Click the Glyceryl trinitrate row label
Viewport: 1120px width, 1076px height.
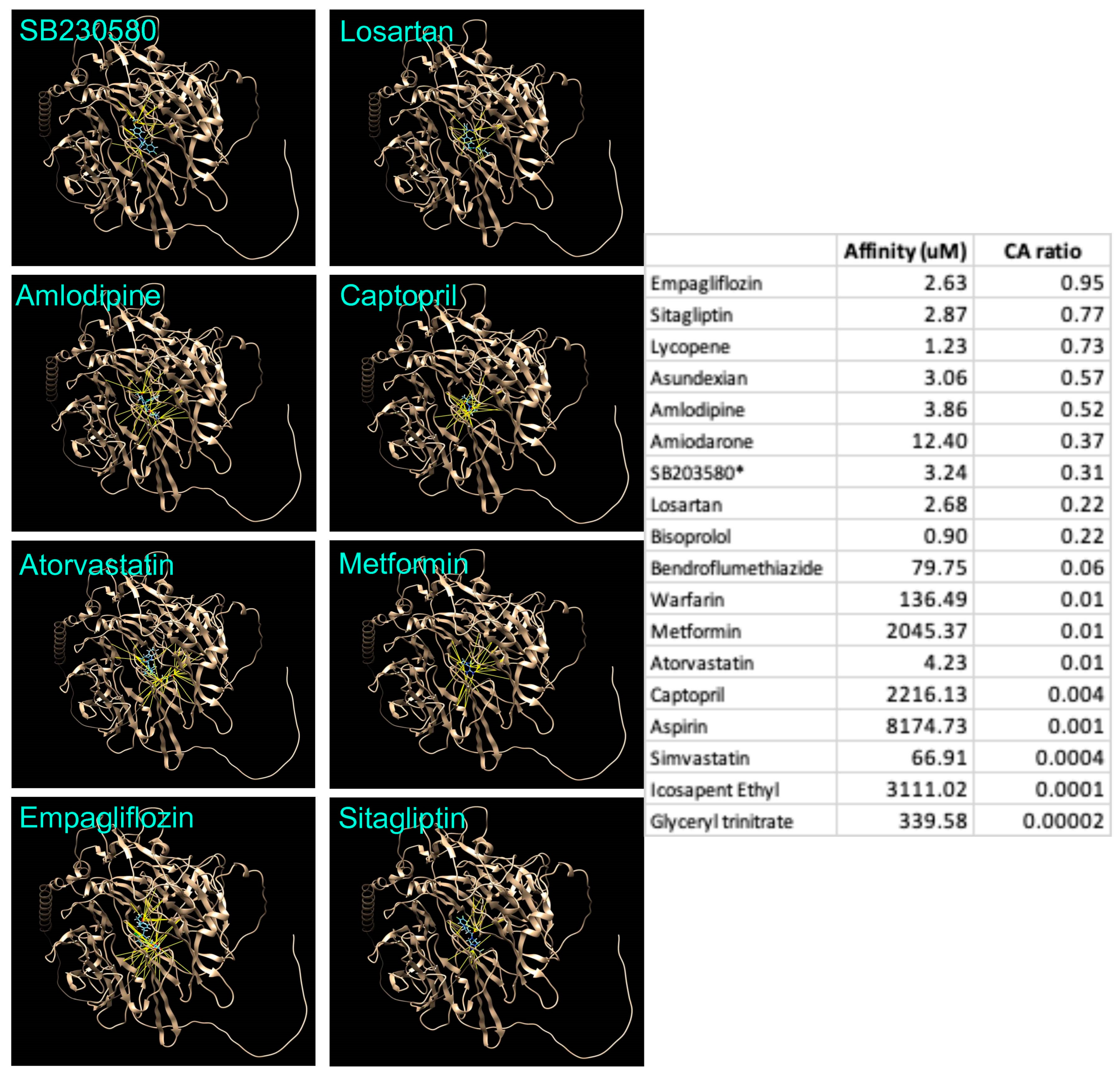click(x=721, y=821)
